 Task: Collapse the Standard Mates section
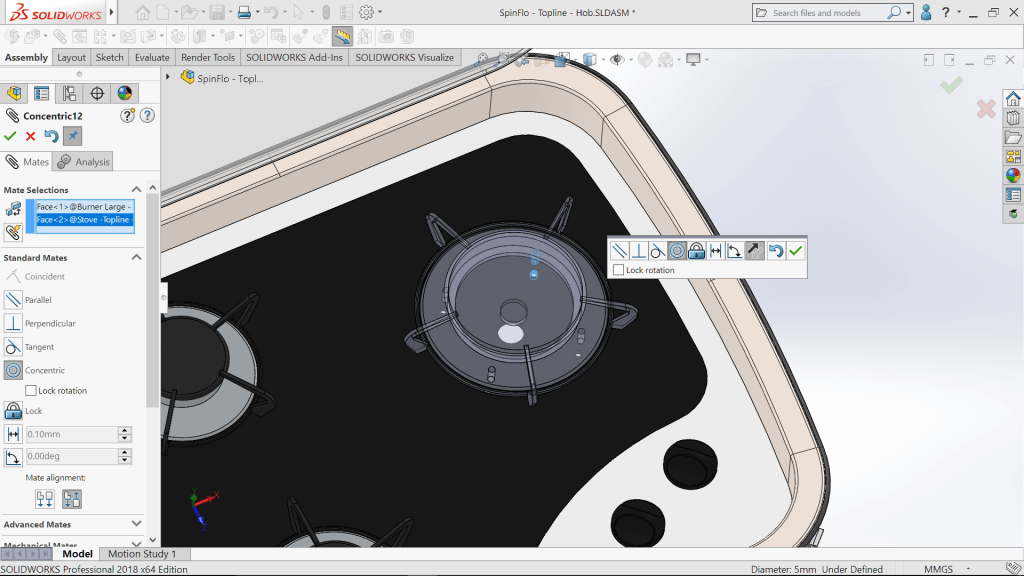[136, 257]
